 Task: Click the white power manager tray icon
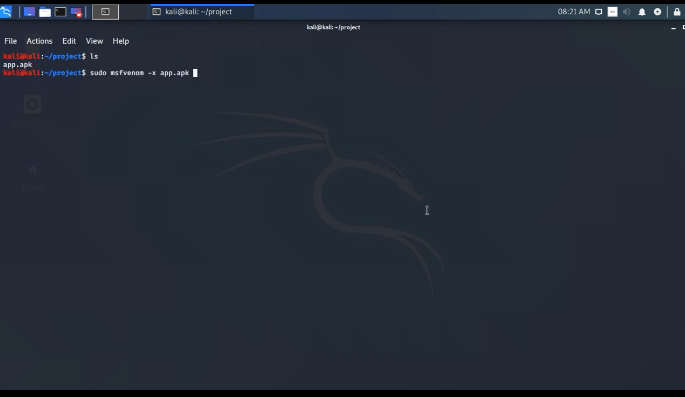pos(612,12)
